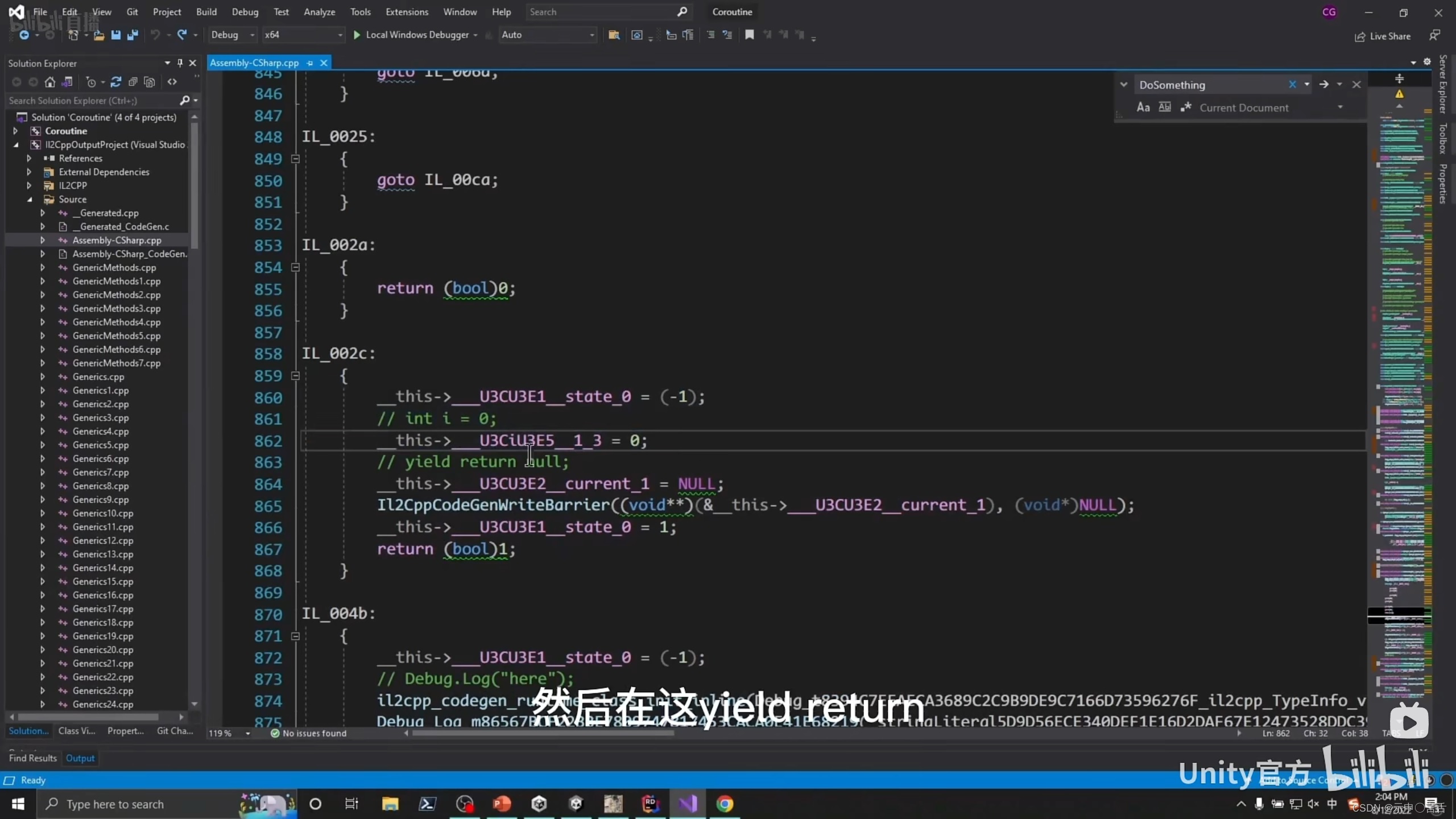The height and width of the screenshot is (819, 1456).
Task: Pin the Solution Explorer panel
Action: coord(180,63)
